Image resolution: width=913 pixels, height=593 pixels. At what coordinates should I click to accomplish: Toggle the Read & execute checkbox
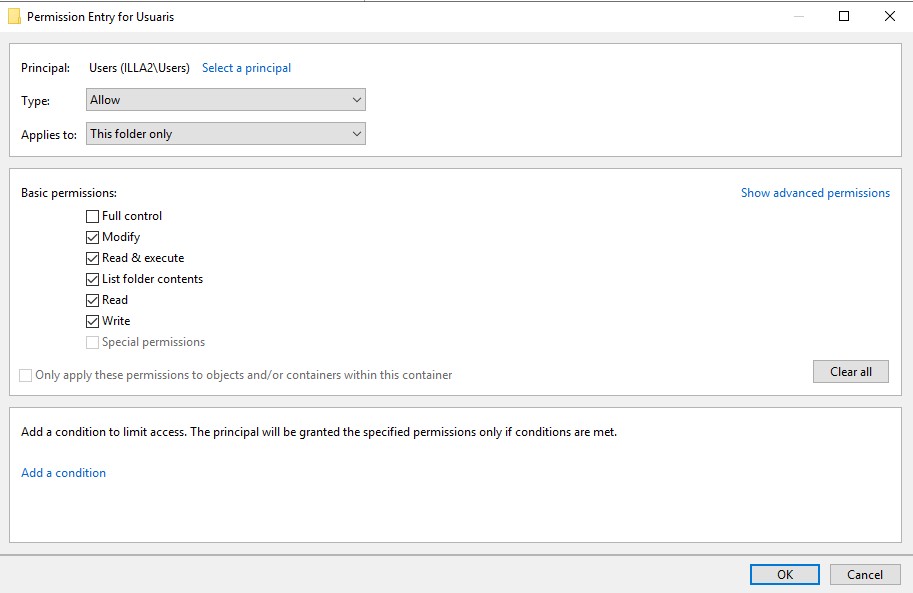click(93, 258)
